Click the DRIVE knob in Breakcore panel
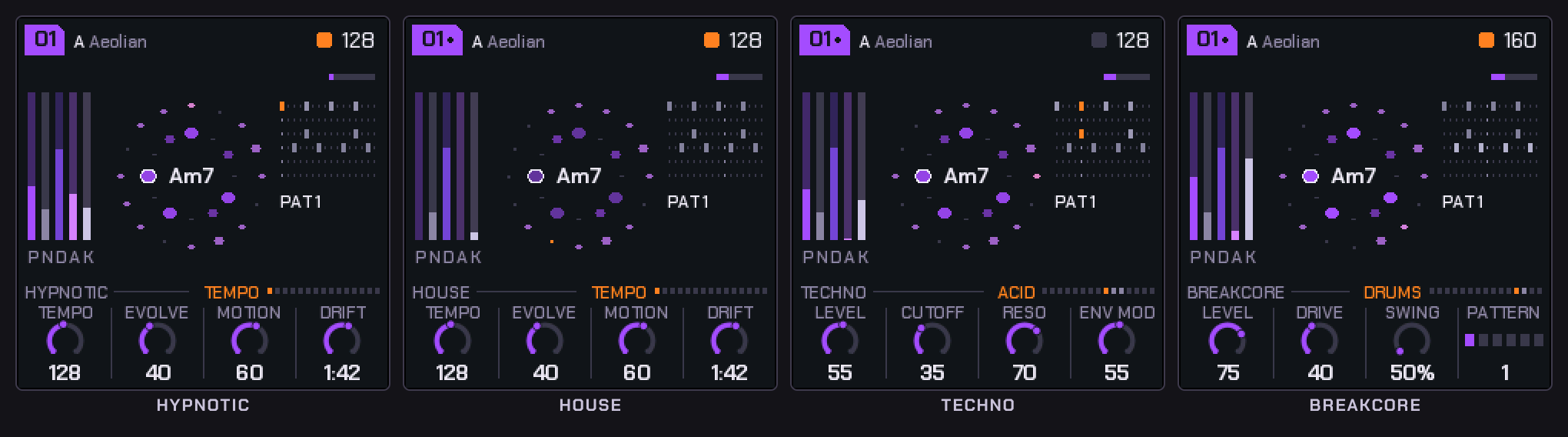The width and height of the screenshot is (1568, 437). click(1320, 339)
